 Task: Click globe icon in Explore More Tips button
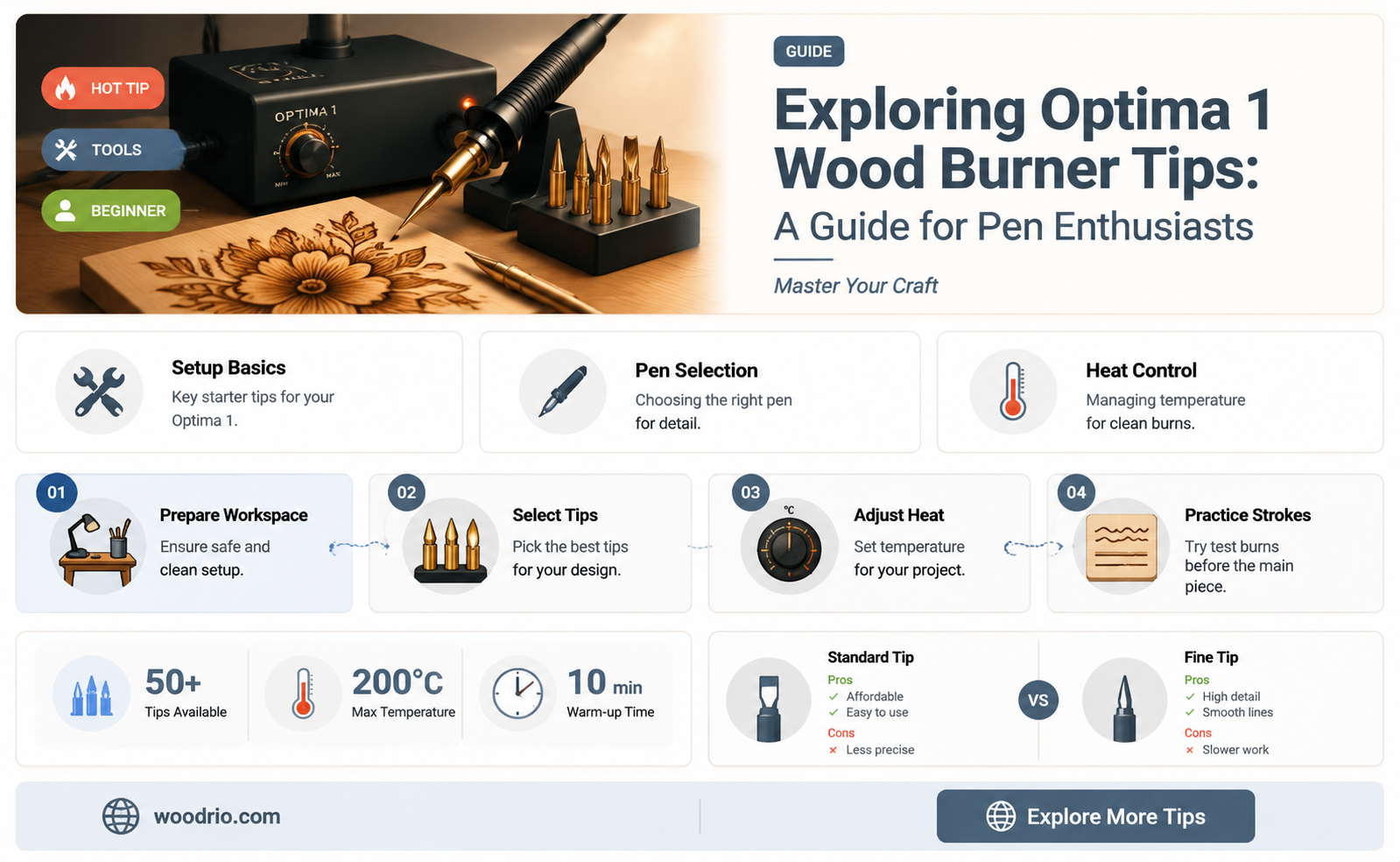[1001, 816]
